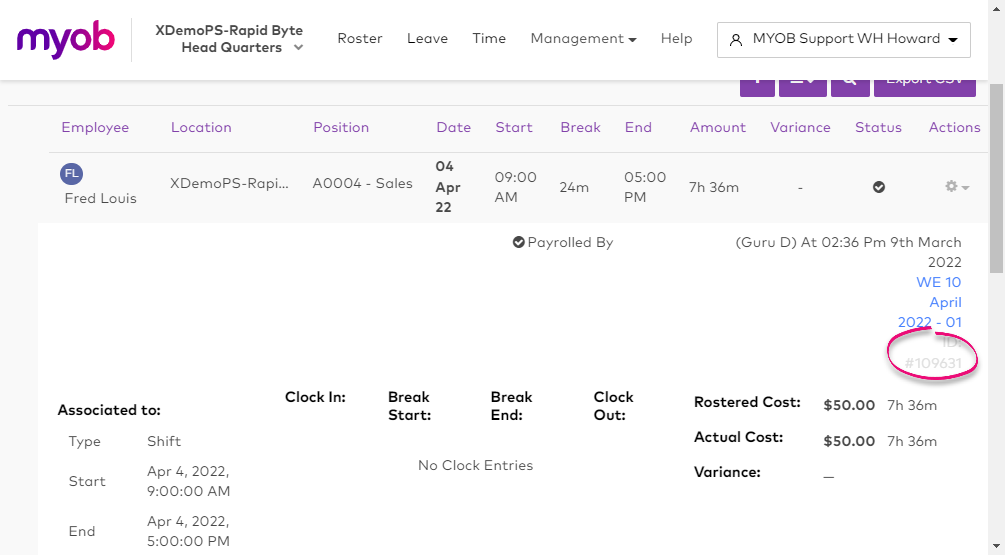The image size is (1005, 555).
Task: Click the check icon beside Payrolled By
Action: 518,242
